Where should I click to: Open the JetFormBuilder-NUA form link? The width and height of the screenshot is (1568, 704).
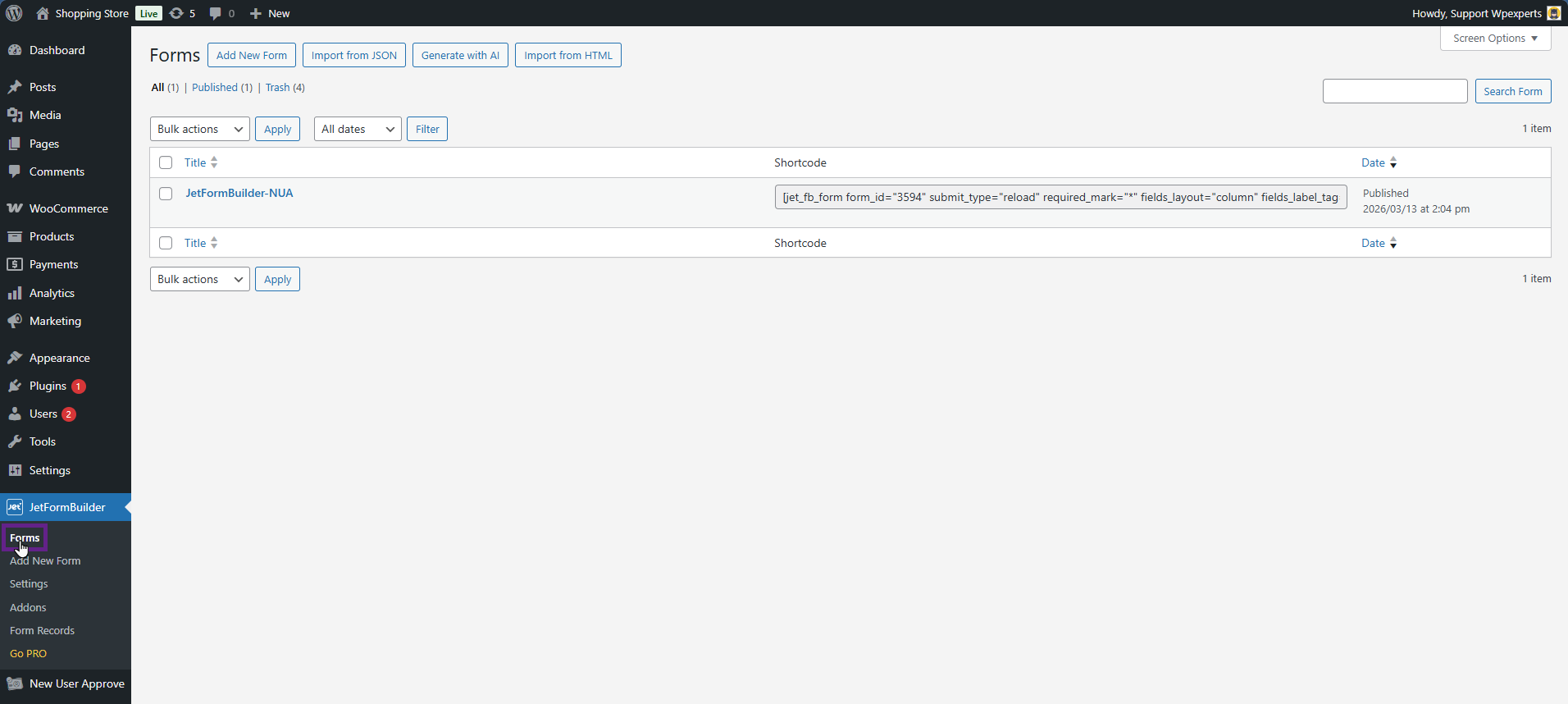pyautogui.click(x=239, y=193)
